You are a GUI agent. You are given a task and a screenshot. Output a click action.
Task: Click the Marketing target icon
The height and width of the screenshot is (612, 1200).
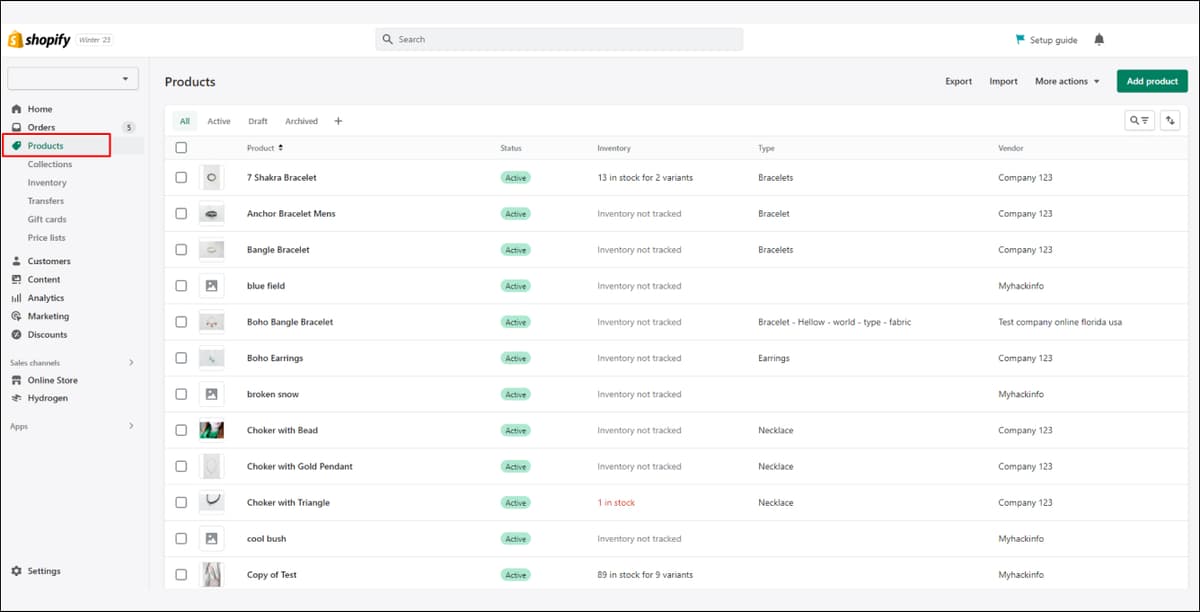(16, 316)
